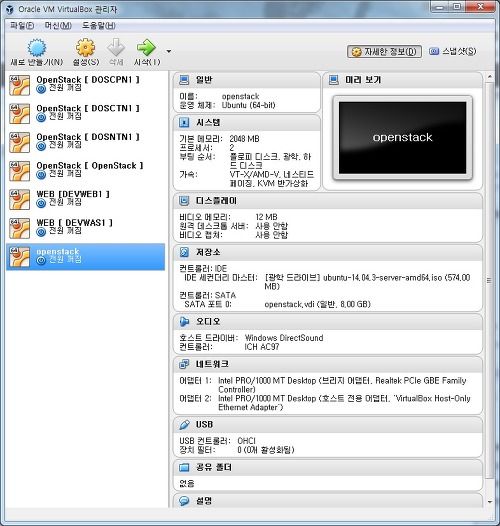This screenshot has height=526, width=500.
Task: Click OS icon of selected openstack VM
Action: 19,257
